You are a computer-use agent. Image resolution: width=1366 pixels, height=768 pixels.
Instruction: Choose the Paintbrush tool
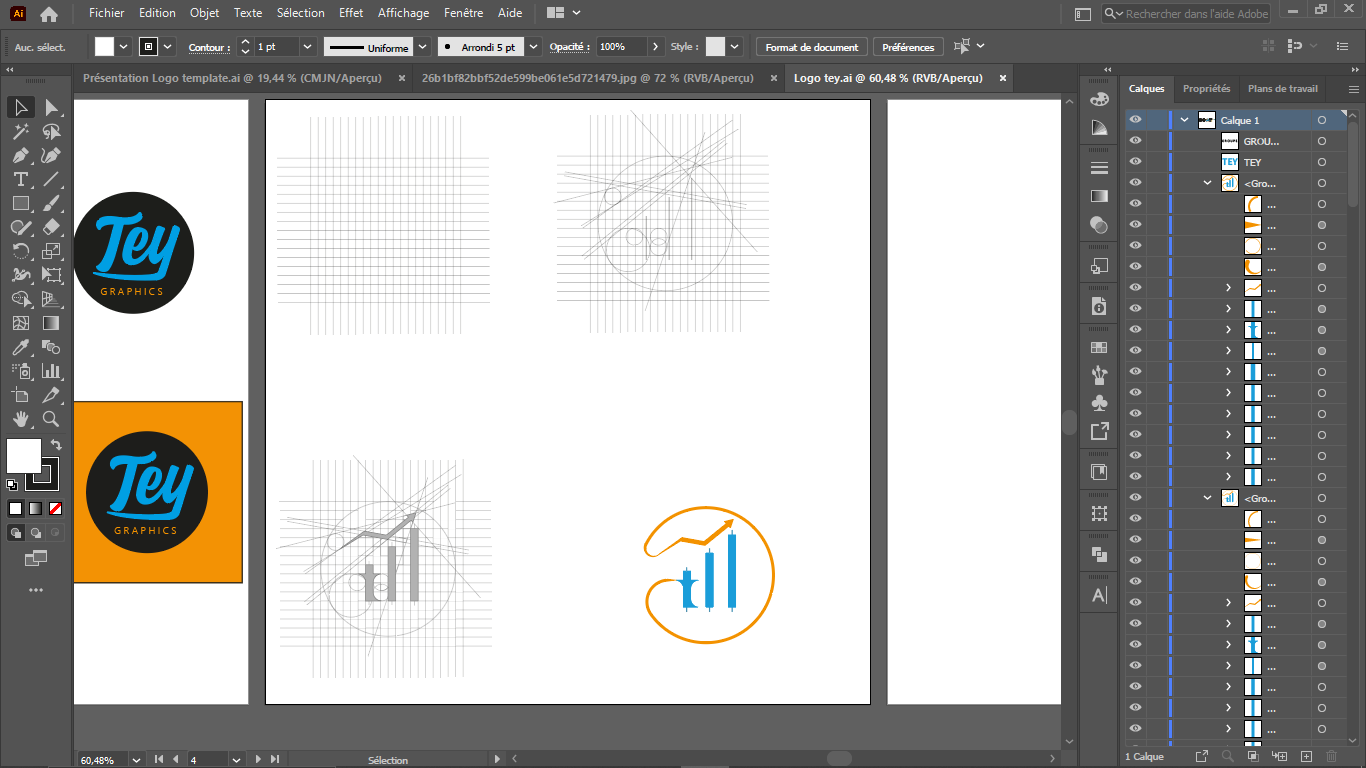(51, 204)
